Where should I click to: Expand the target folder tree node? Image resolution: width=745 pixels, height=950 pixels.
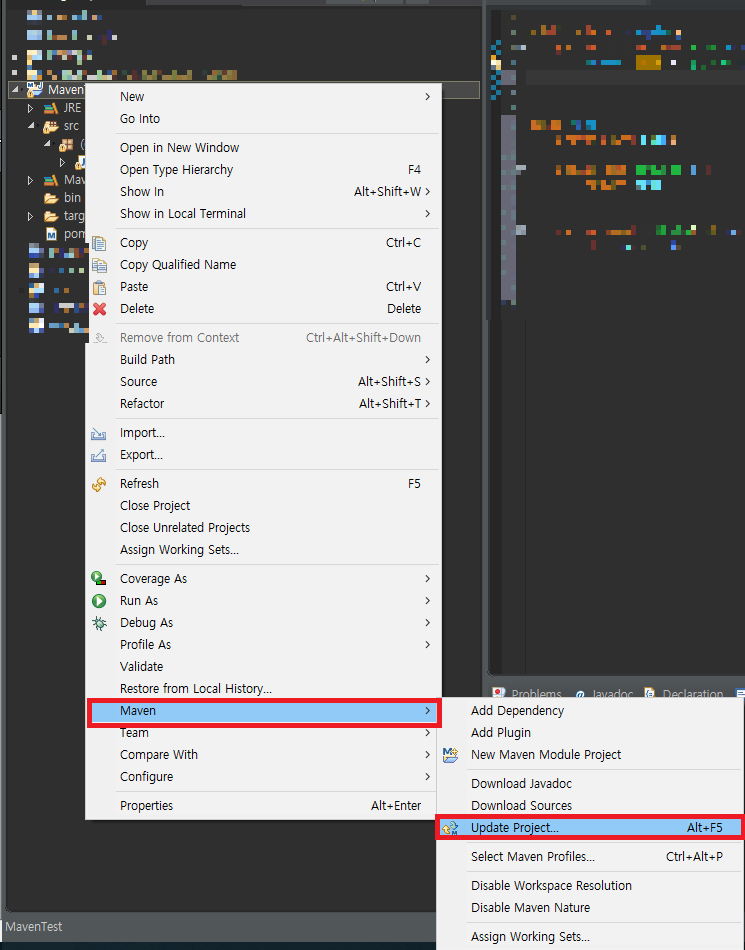(x=30, y=216)
